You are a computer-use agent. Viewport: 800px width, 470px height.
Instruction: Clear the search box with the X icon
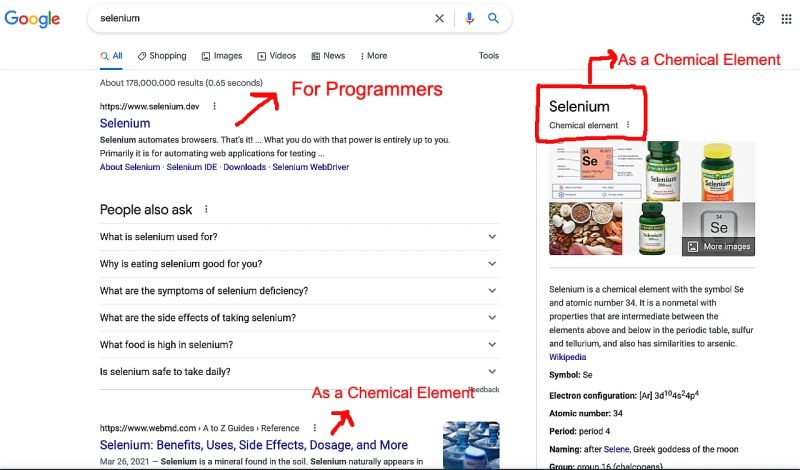coord(439,18)
